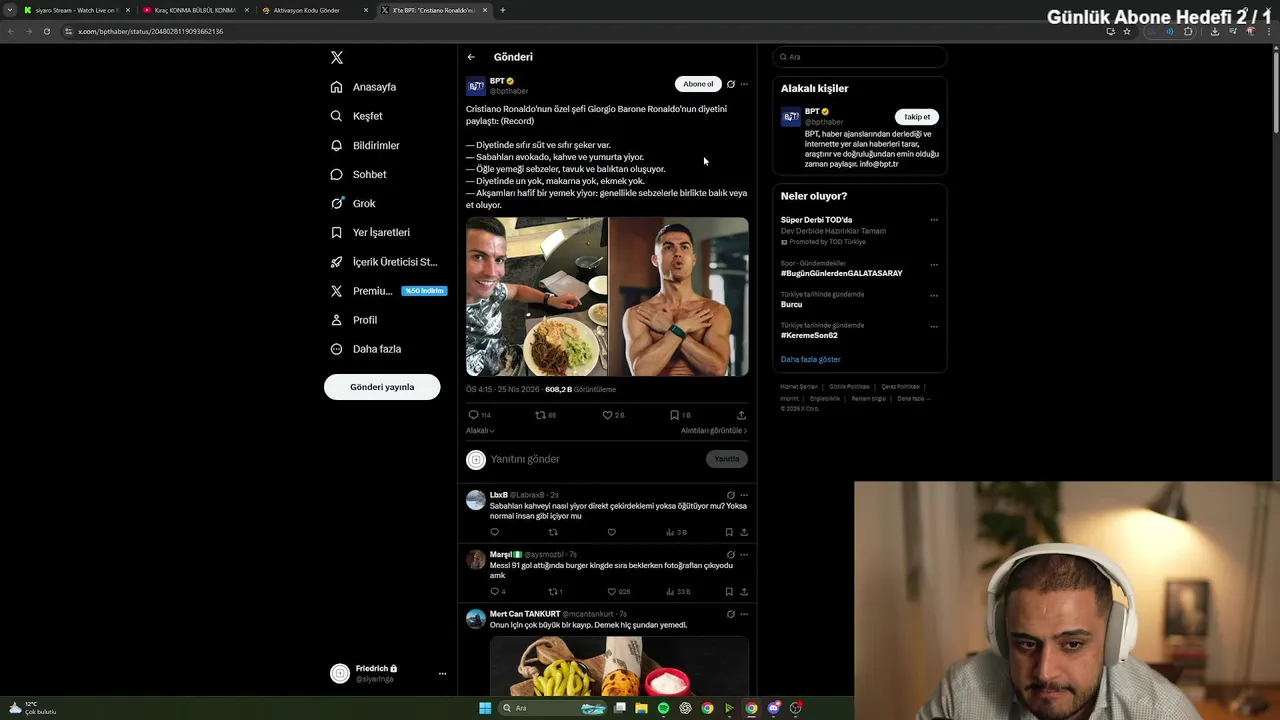Open Bildirimler notifications

365,145
